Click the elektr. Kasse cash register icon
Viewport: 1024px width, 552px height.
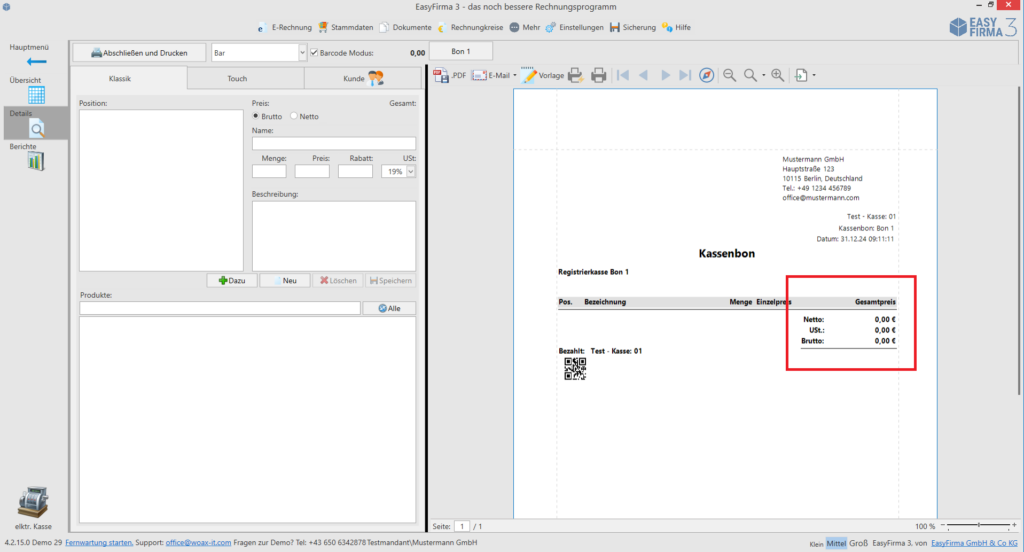point(33,502)
